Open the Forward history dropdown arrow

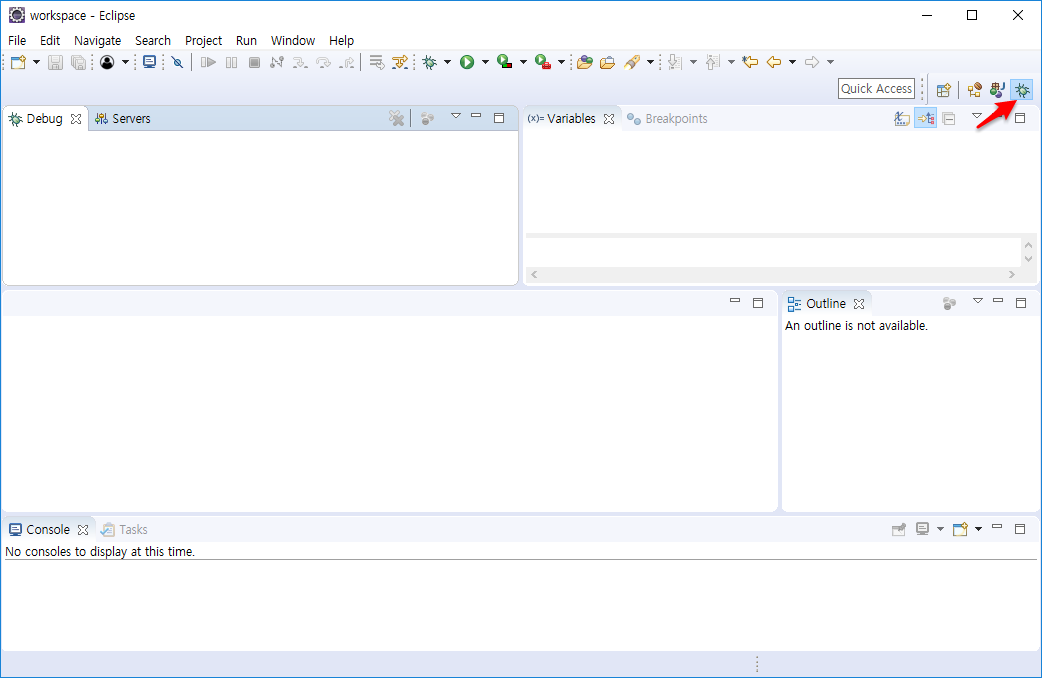pos(830,62)
